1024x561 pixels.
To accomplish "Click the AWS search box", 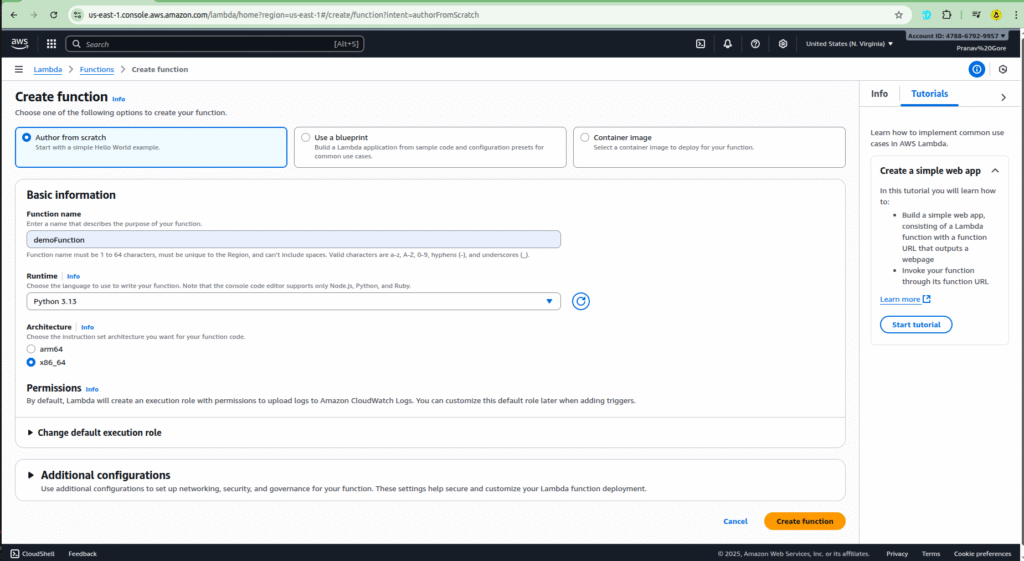I will coord(215,44).
